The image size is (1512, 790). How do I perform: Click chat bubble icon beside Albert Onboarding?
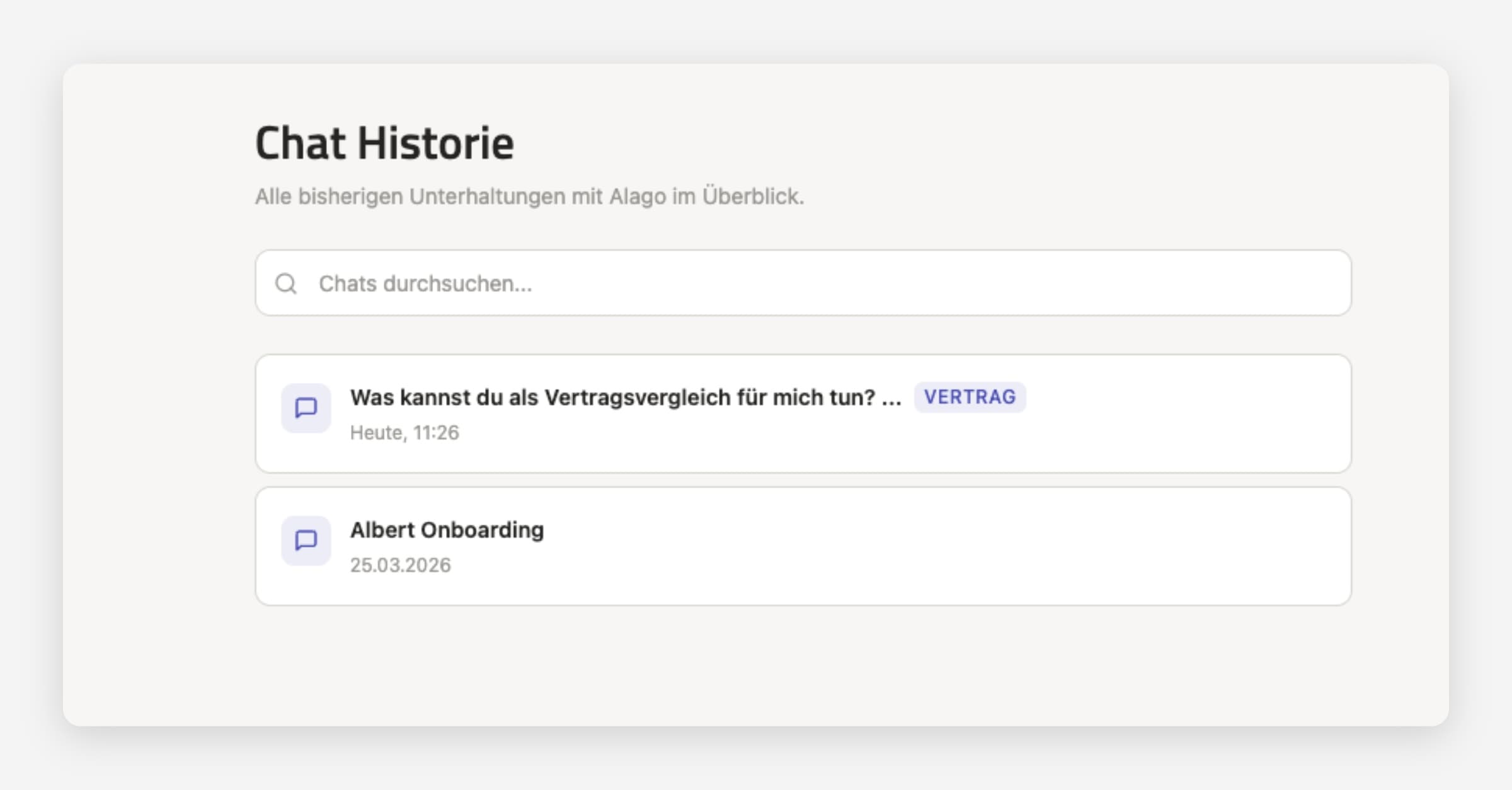tap(306, 541)
